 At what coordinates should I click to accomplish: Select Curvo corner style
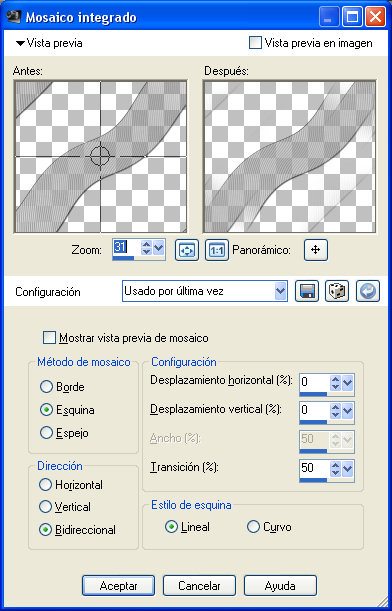(253, 527)
